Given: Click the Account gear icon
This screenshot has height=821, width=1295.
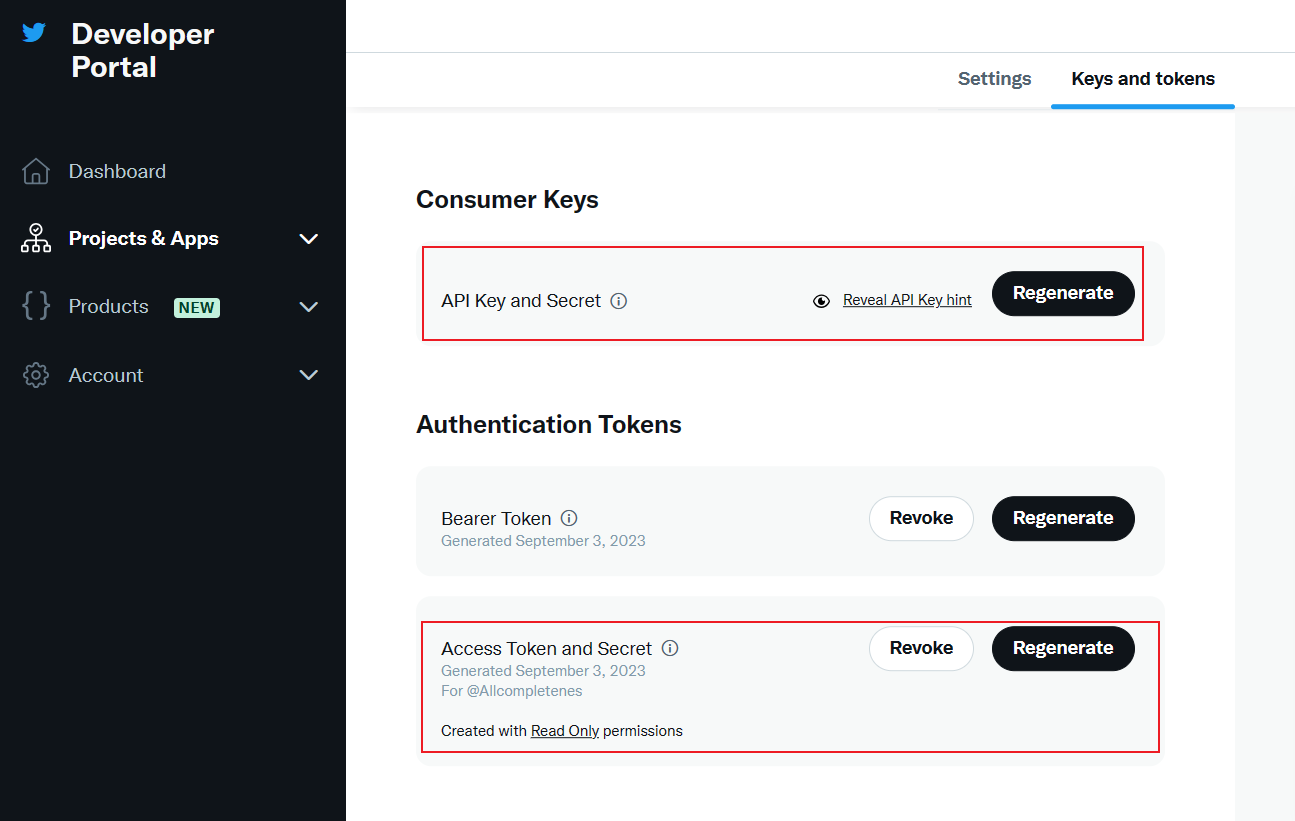Looking at the screenshot, I should 36,376.
